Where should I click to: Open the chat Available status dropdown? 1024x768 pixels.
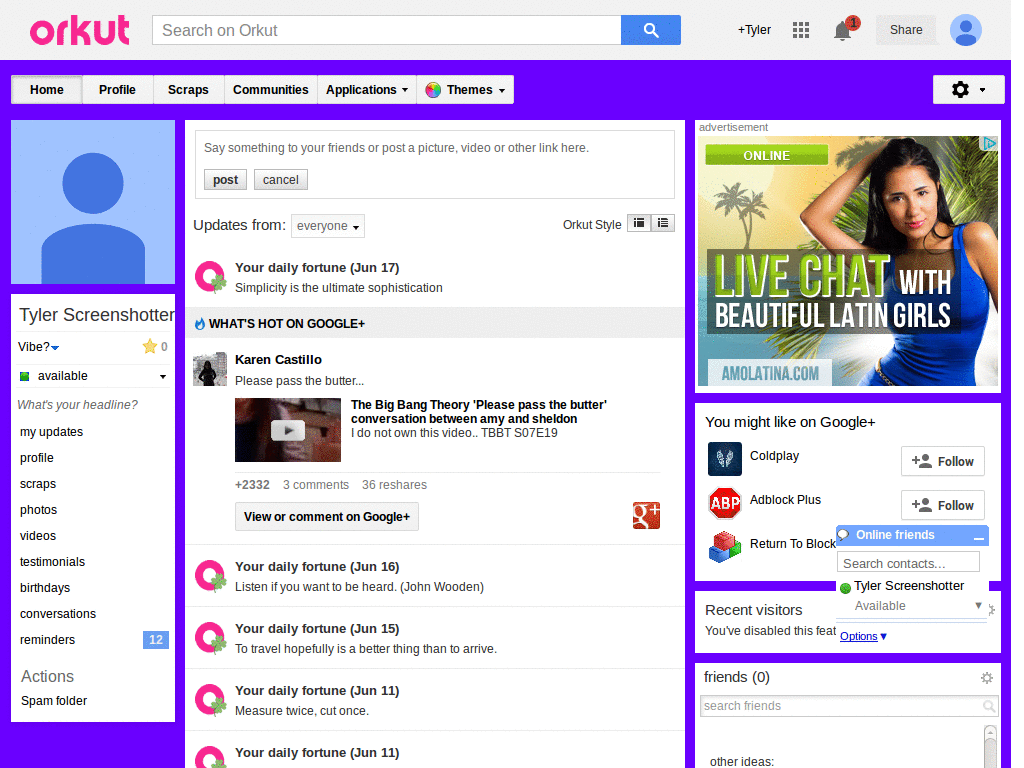pos(978,605)
